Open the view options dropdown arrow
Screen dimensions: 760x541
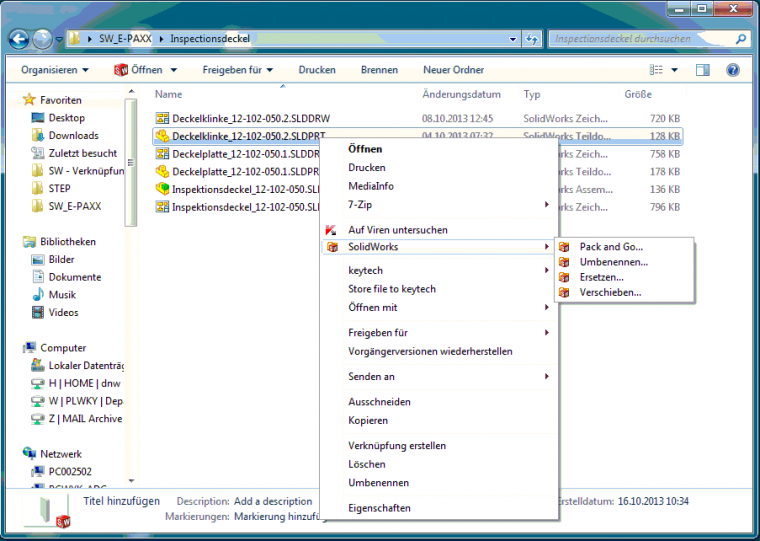tap(674, 70)
